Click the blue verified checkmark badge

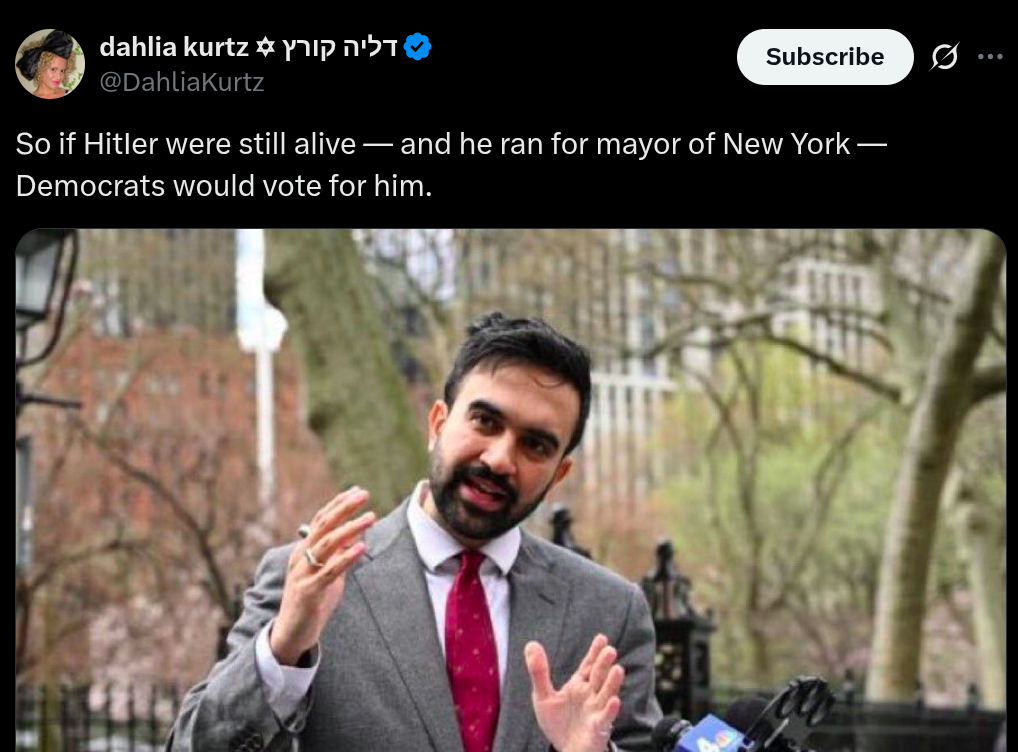pos(417,47)
